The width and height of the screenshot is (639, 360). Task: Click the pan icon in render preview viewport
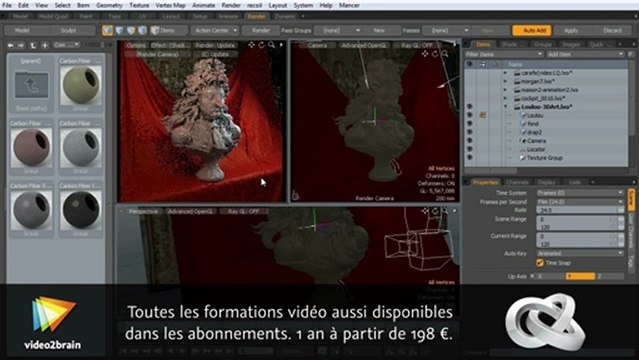[251, 45]
